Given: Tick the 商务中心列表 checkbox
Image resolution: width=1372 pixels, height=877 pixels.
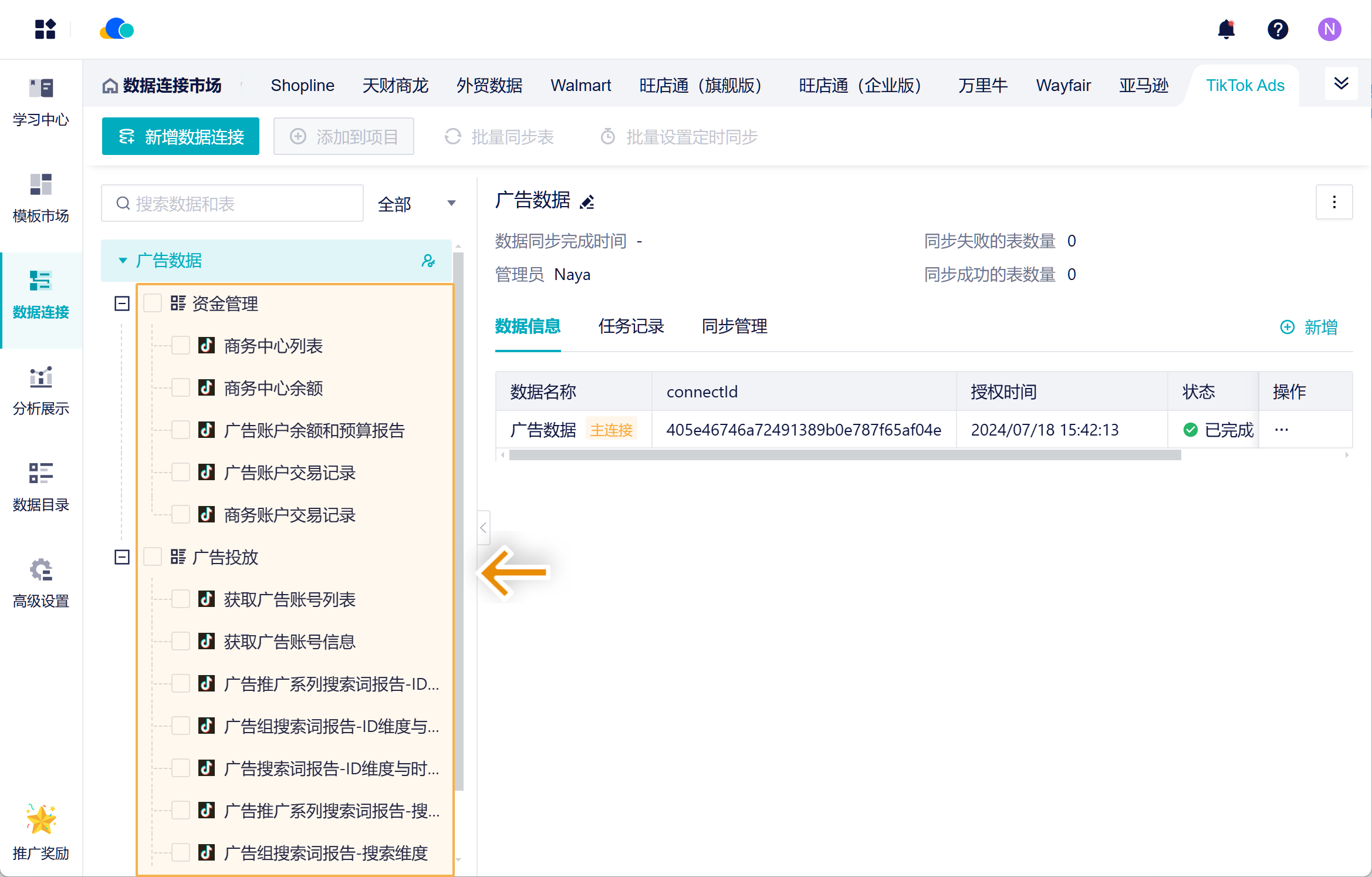Looking at the screenshot, I should pos(181,346).
